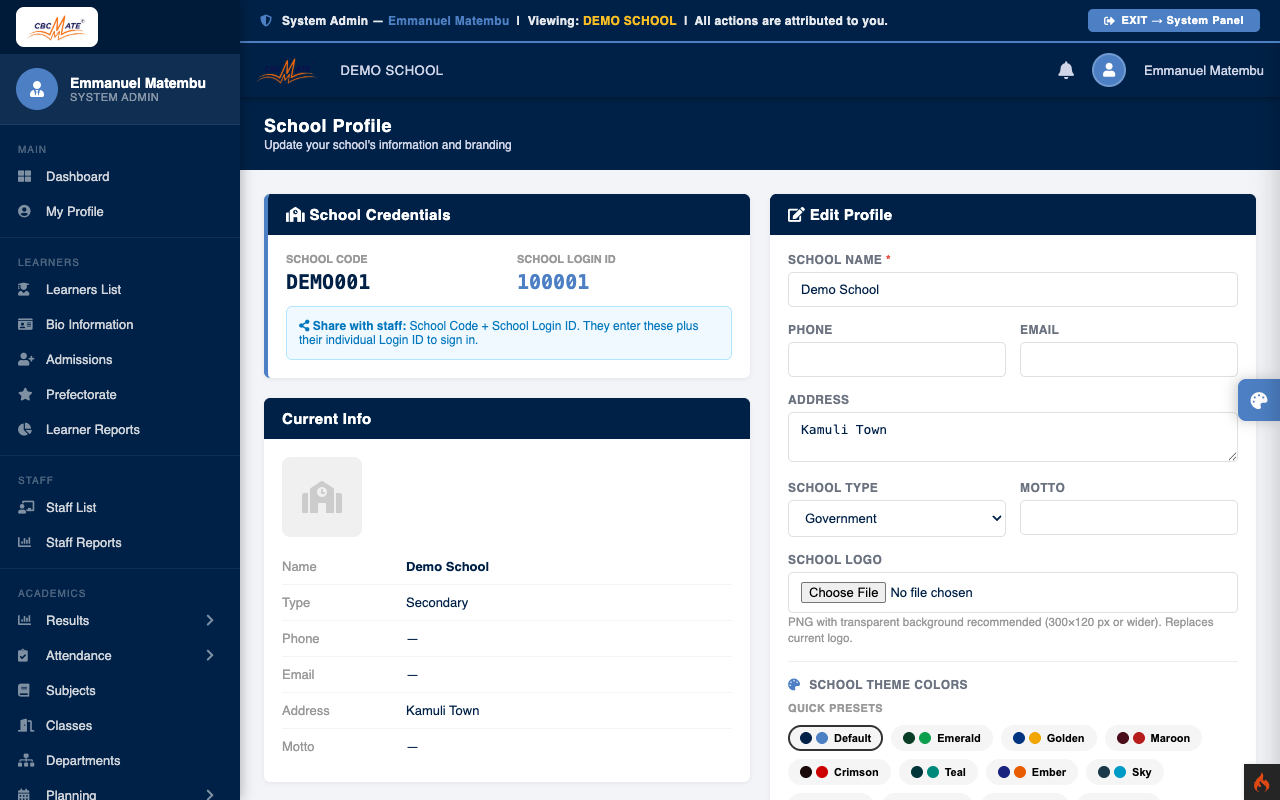Viewport: 1280px width, 800px height.
Task: Click the Secondary type value
Action: coord(437,602)
